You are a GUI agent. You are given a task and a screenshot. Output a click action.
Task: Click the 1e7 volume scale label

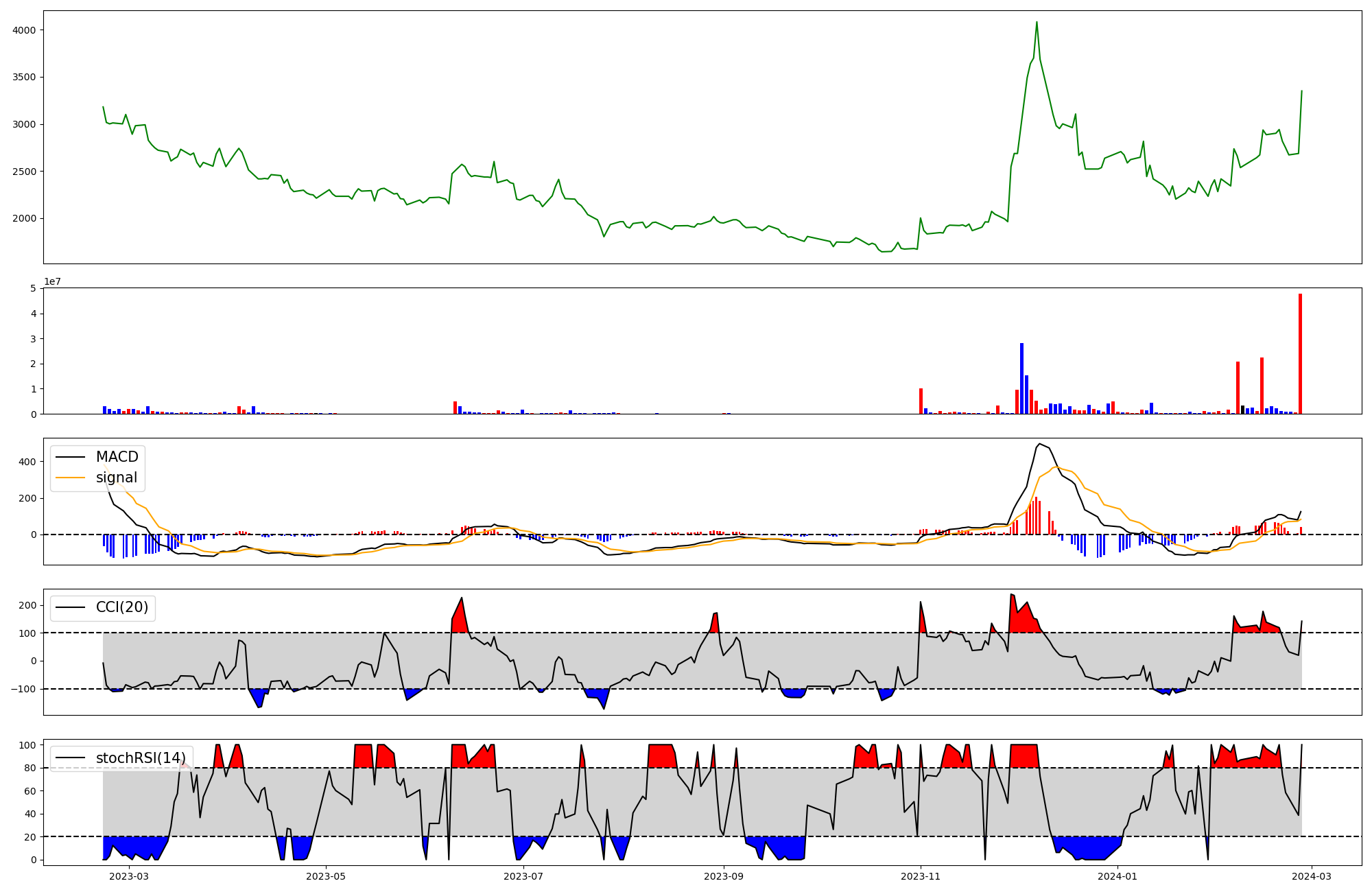point(52,281)
